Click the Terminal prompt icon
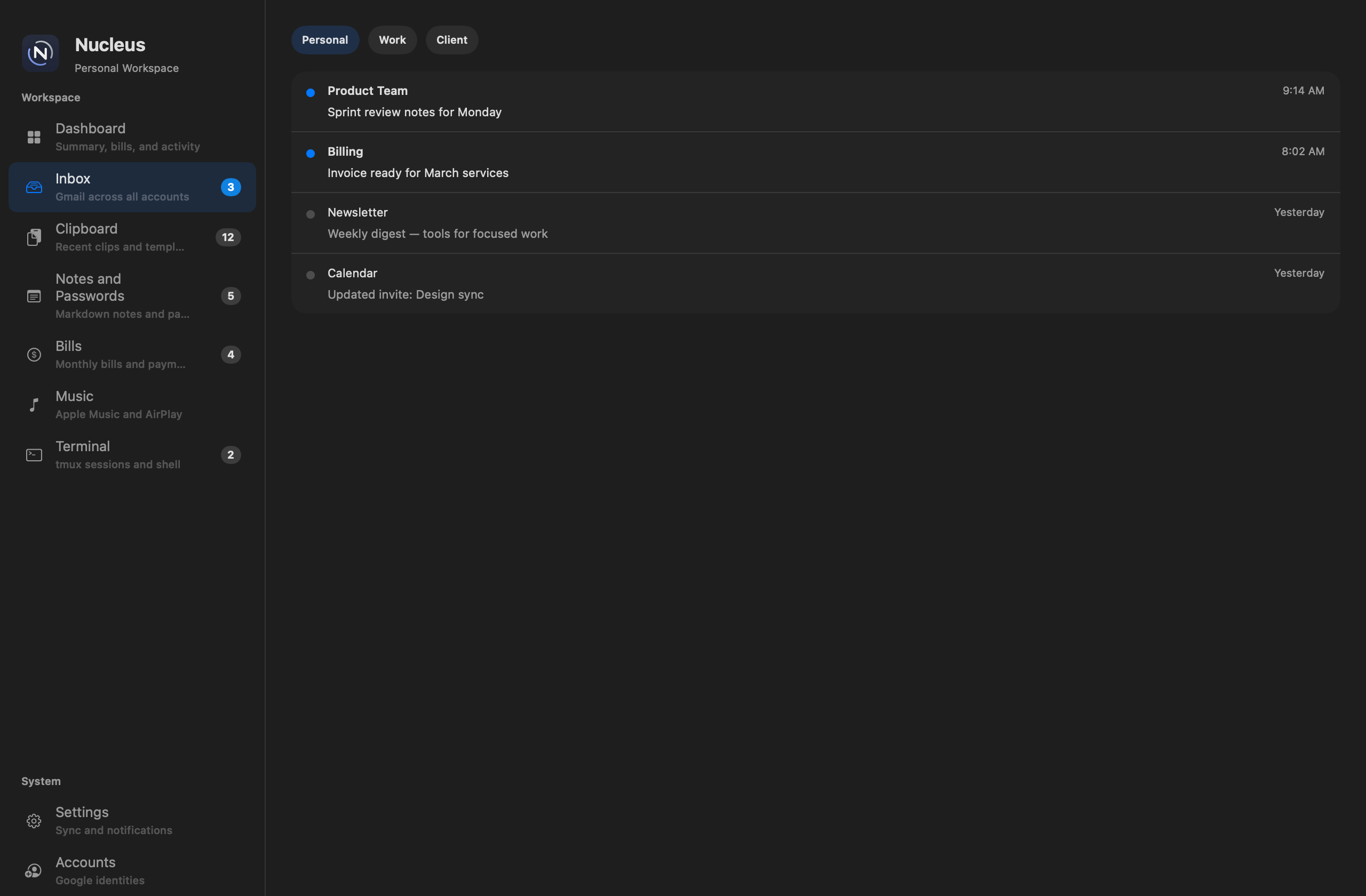This screenshot has height=896, width=1366. click(34, 455)
